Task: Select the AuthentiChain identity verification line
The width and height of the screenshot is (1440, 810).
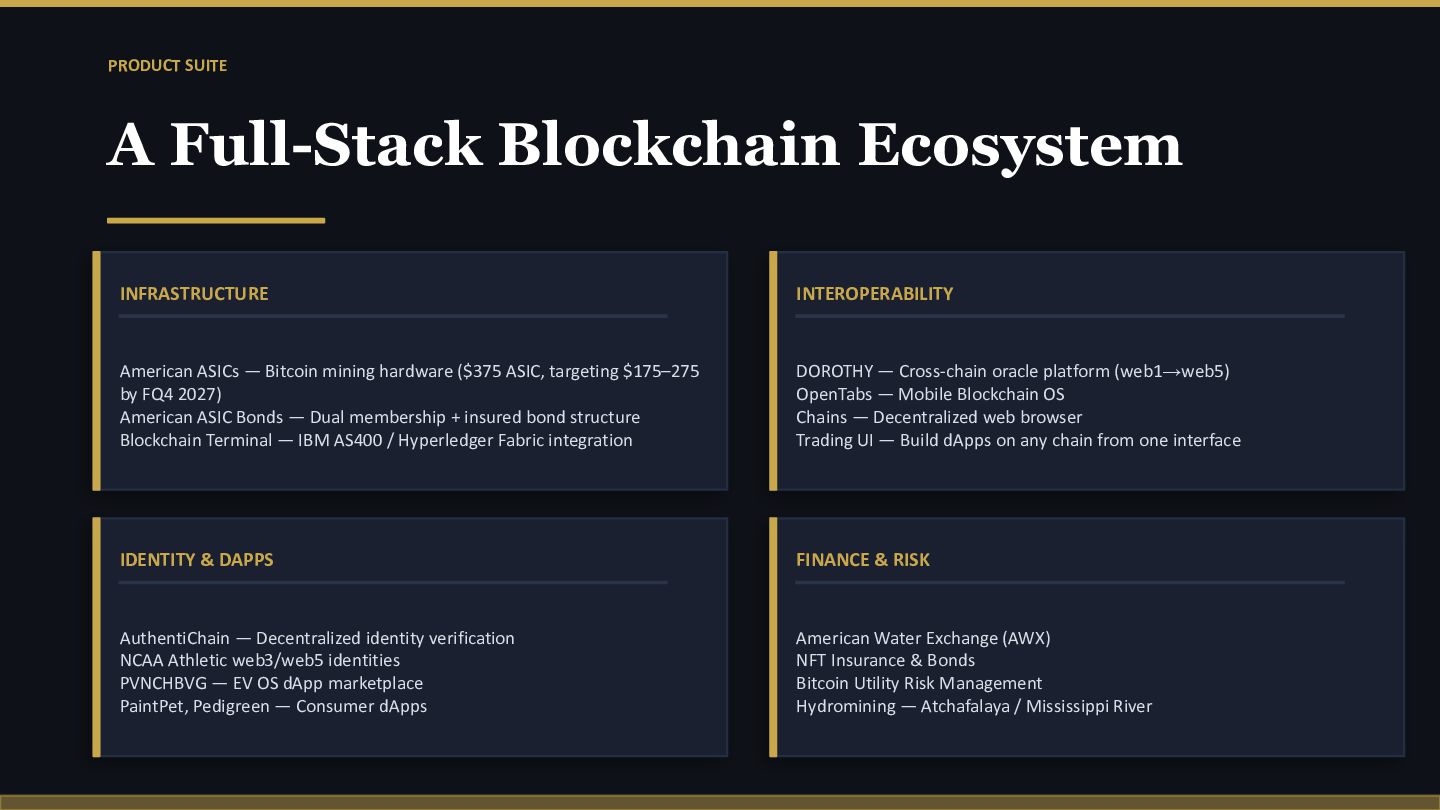Action: (317, 639)
